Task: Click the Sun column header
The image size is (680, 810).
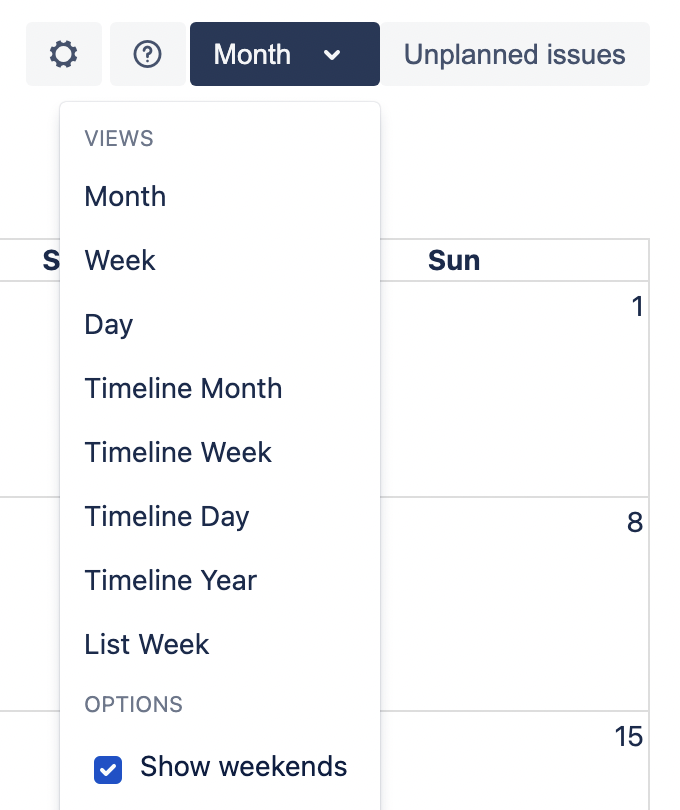Action: click(453, 260)
